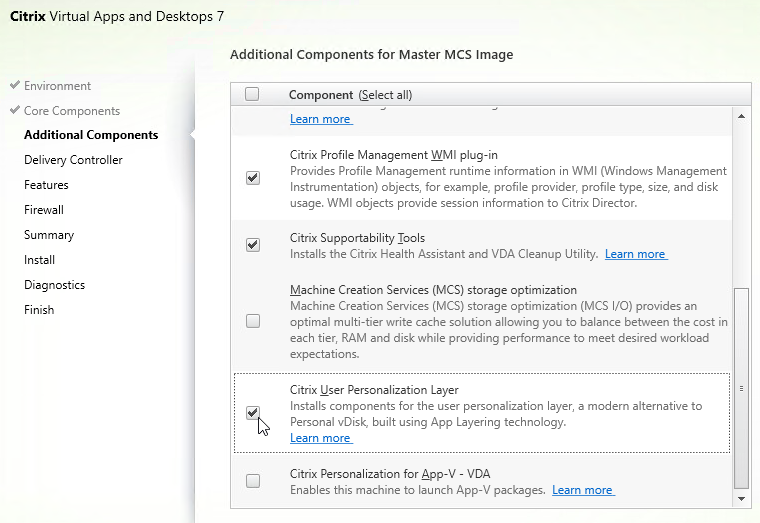The width and height of the screenshot is (760, 523).
Task: Click the Environment completed checkmark icon
Action: point(15,85)
